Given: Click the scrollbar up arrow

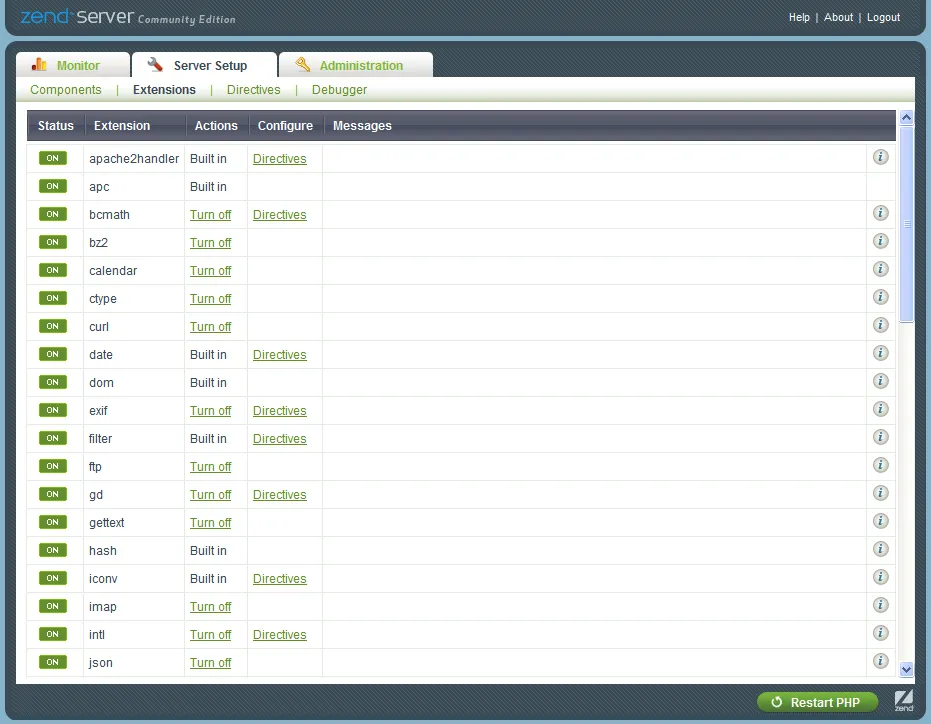Looking at the screenshot, I should (906, 117).
